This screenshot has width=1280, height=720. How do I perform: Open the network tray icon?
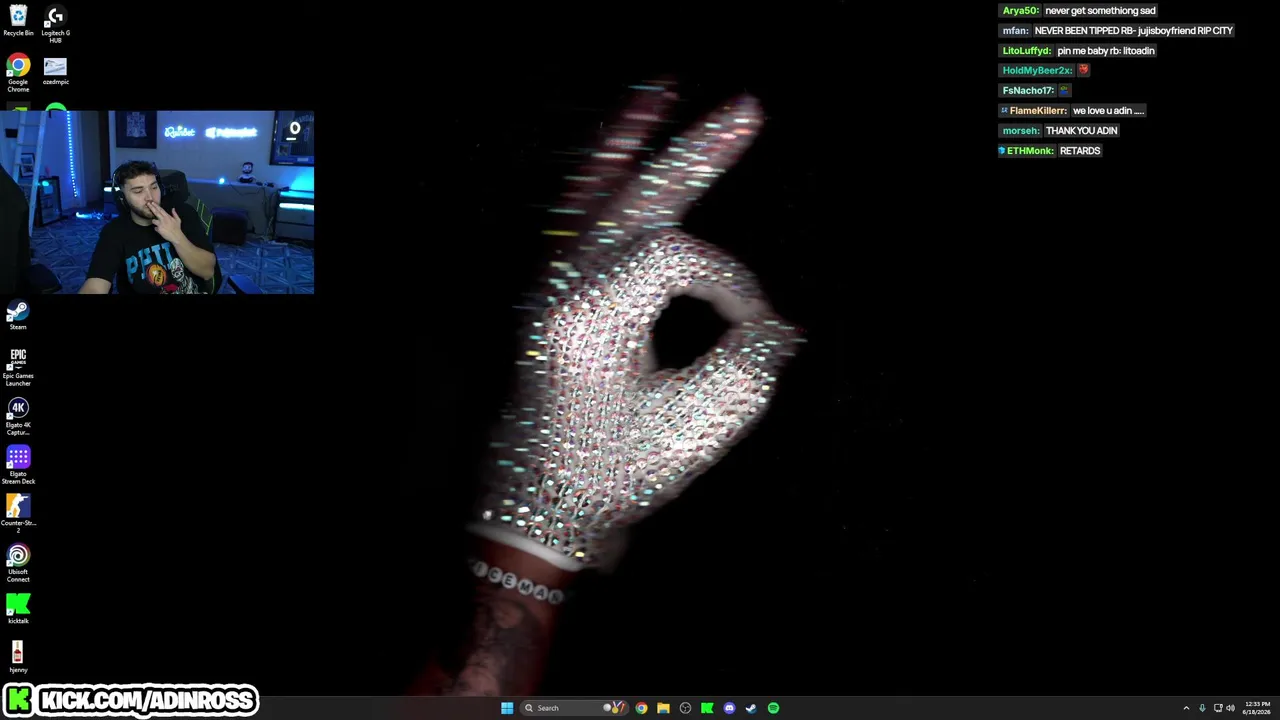coord(1218,708)
